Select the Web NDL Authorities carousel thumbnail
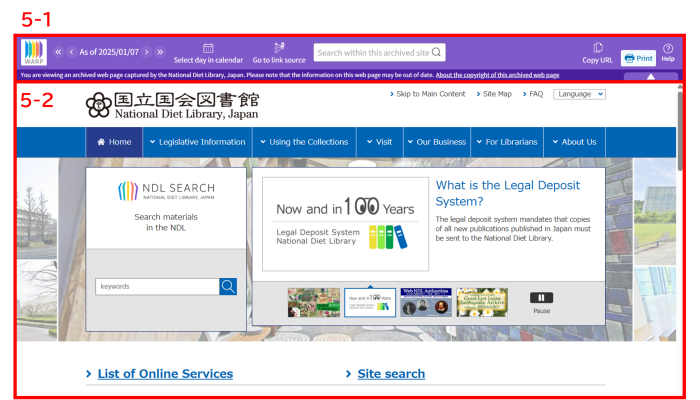The image size is (700, 400). pos(426,303)
